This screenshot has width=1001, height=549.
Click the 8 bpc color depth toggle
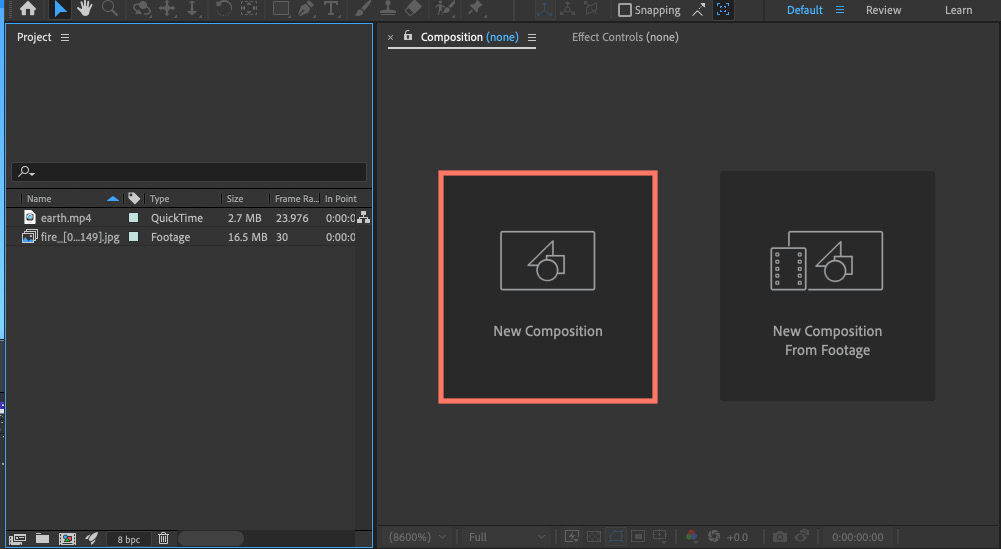[128, 539]
